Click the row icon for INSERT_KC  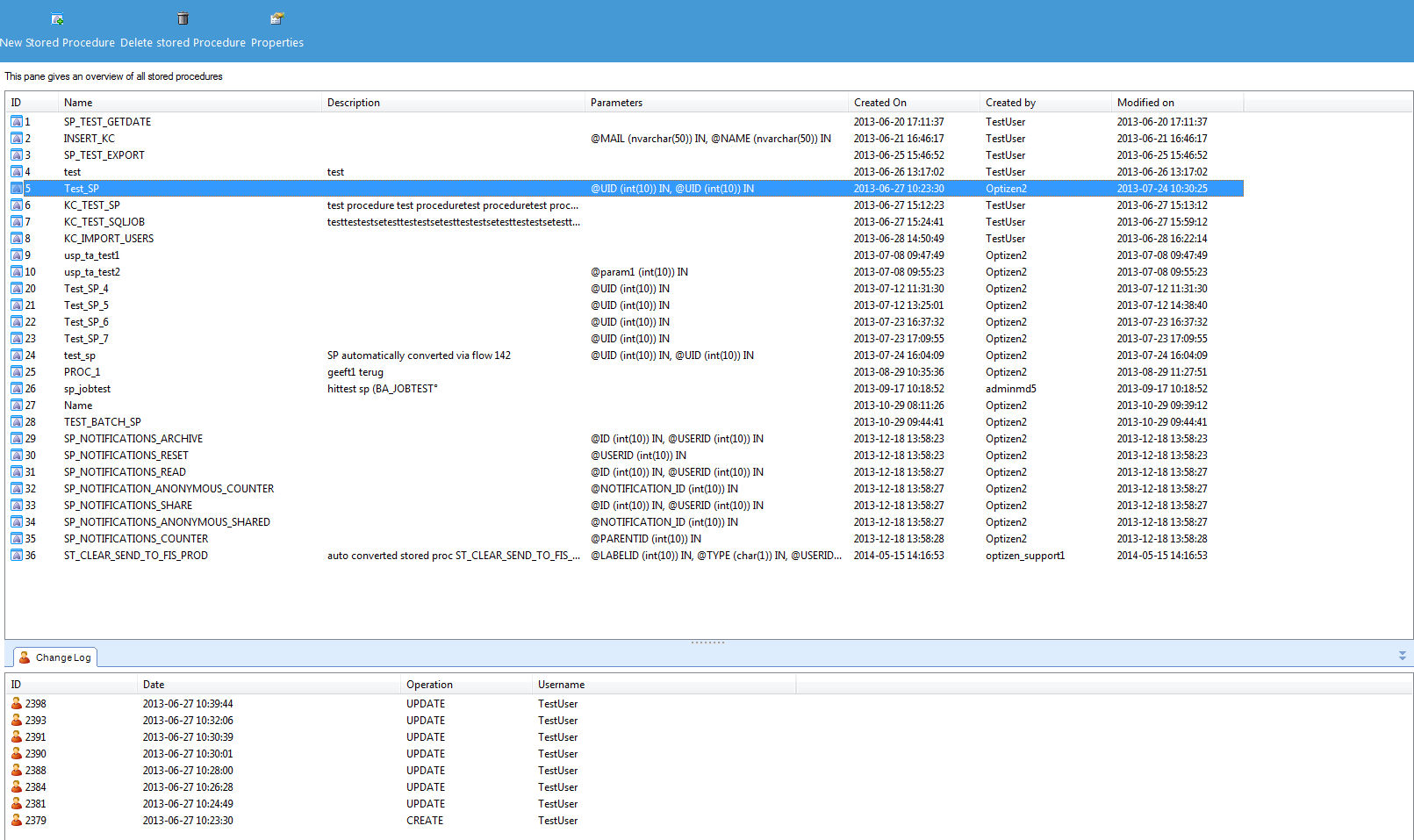17,139
